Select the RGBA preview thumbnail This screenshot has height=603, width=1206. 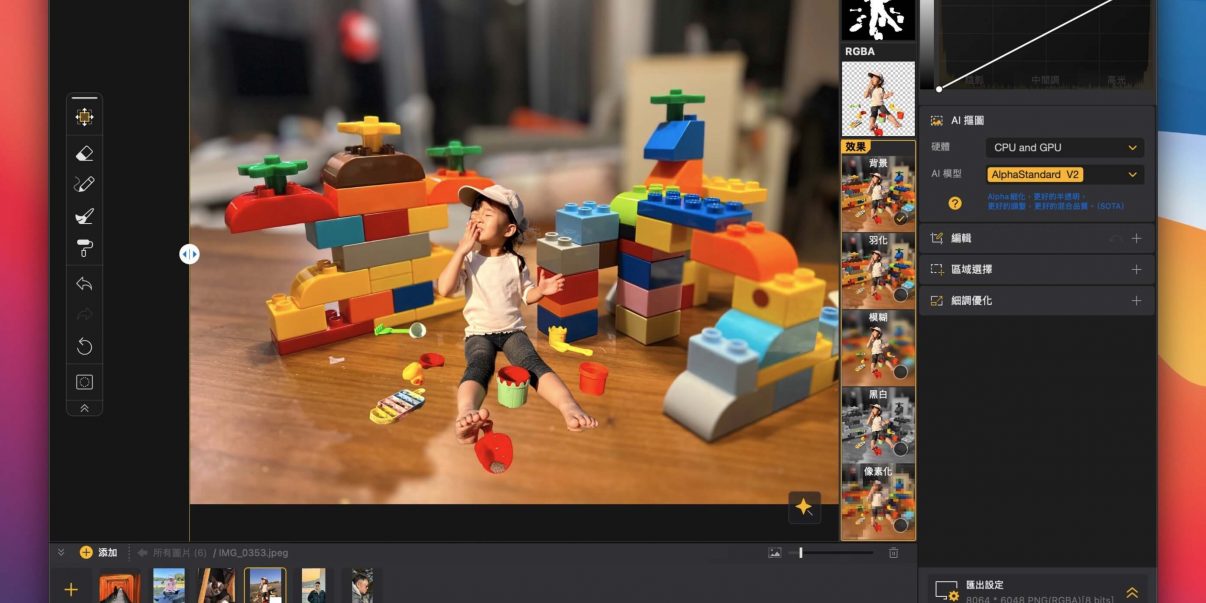(878, 99)
